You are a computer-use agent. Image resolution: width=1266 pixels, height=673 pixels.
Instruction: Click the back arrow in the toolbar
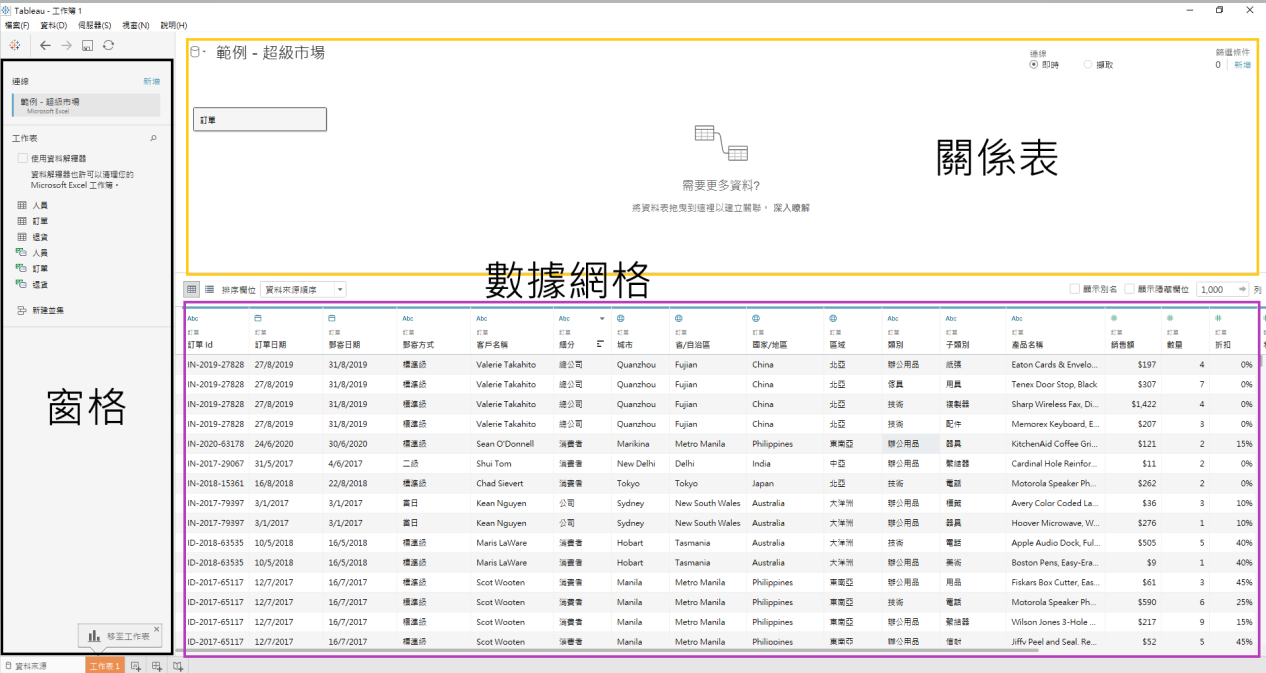coord(46,45)
